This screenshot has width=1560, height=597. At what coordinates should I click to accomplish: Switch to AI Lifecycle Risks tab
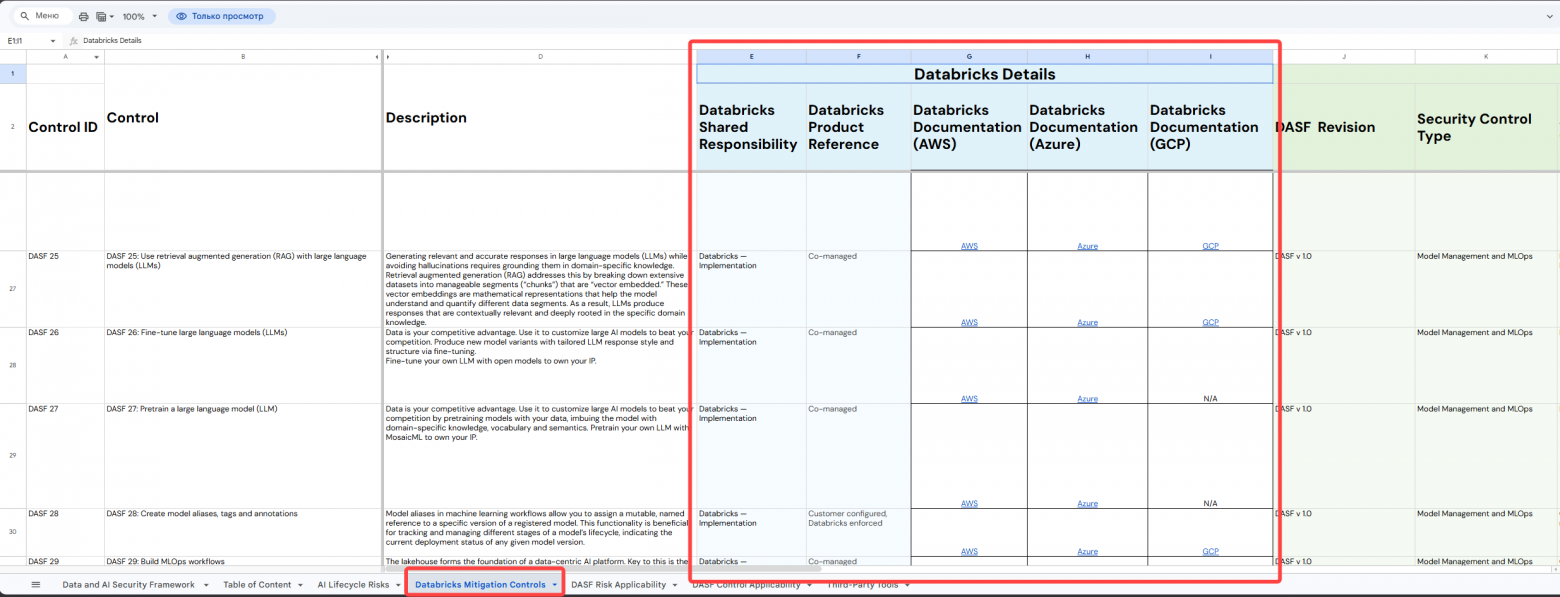coord(355,585)
